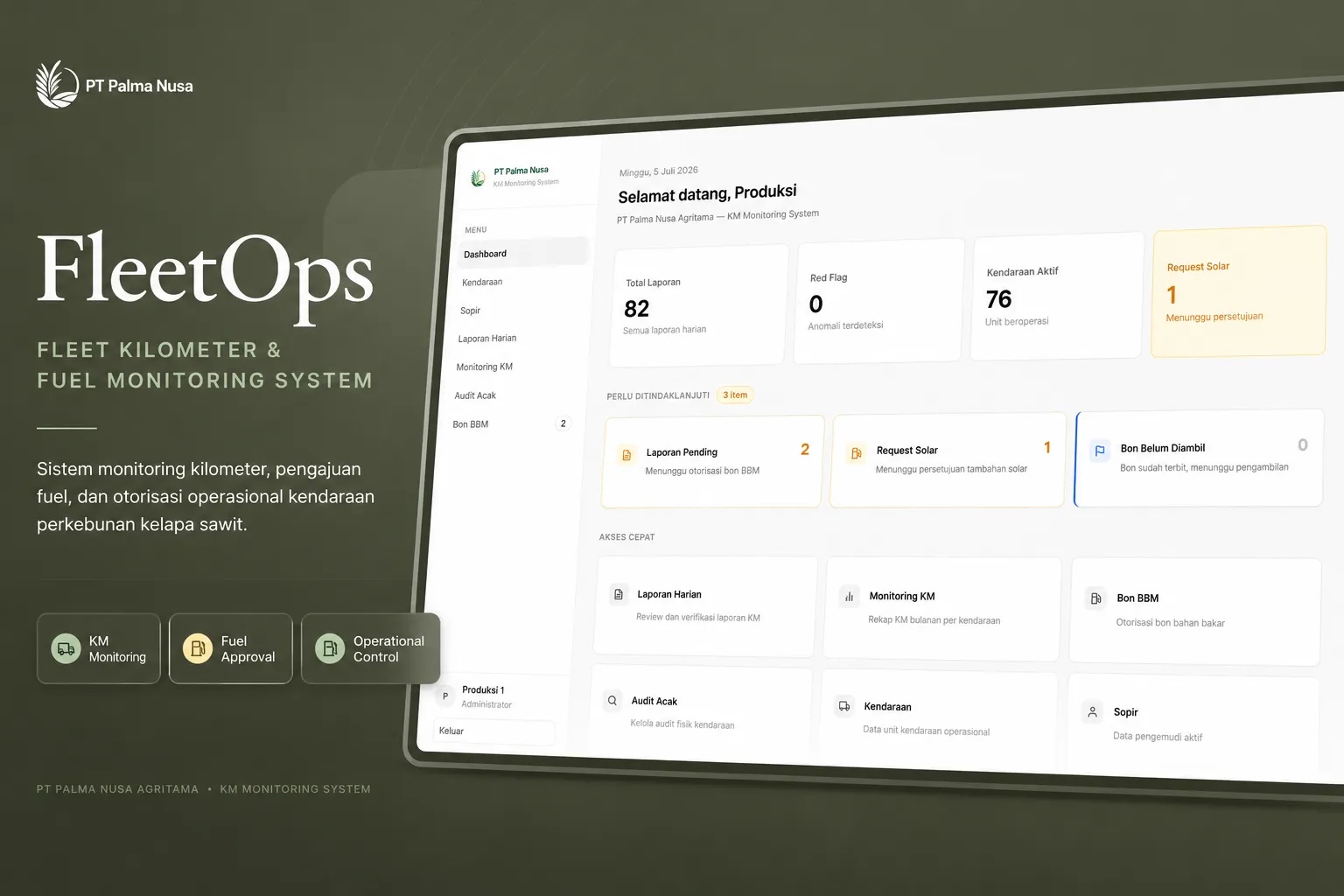Viewport: 1344px width, 896px height.
Task: Open the Kendaraan Aktif 76 card
Action: coord(1057,295)
